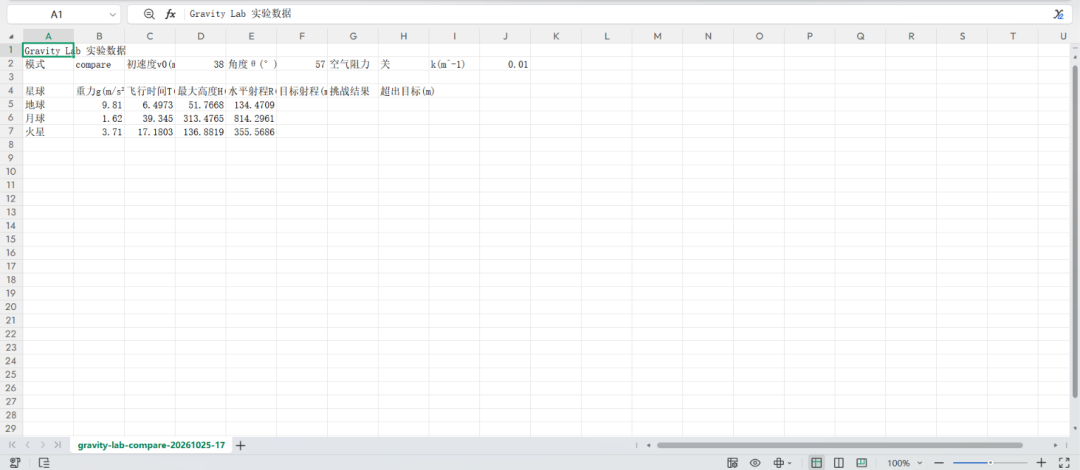Go to previous sheet navigation arrow
Screen dimensions: 1080x470
click(28, 445)
